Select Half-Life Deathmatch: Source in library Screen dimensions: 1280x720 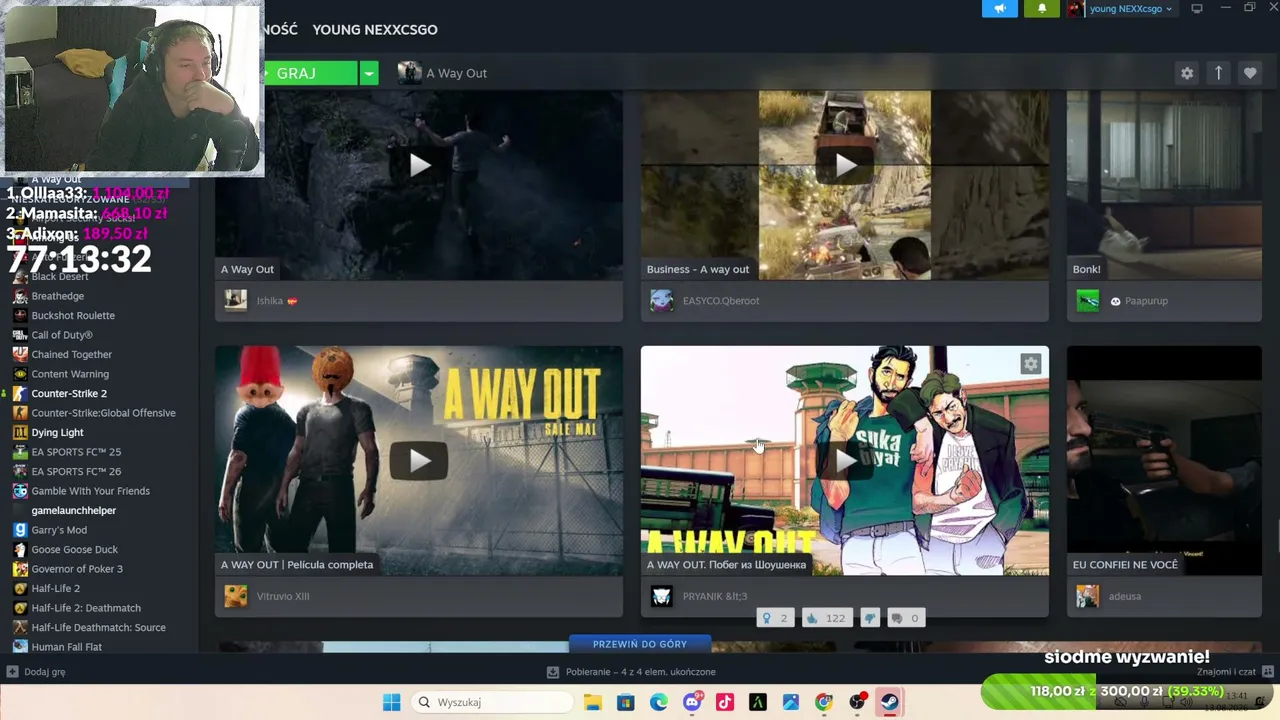(98, 628)
